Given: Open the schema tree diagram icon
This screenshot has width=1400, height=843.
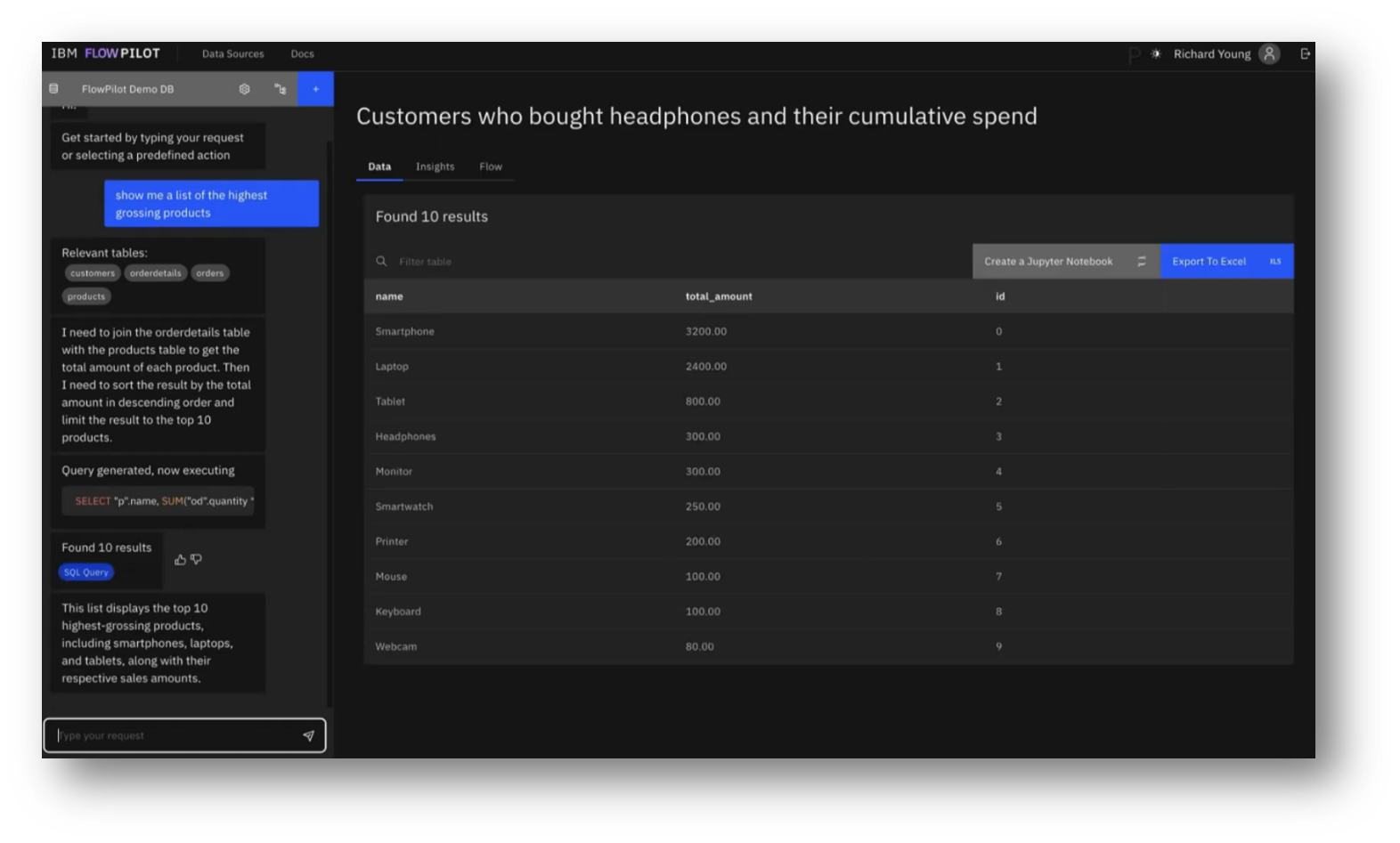Looking at the screenshot, I should click(280, 89).
